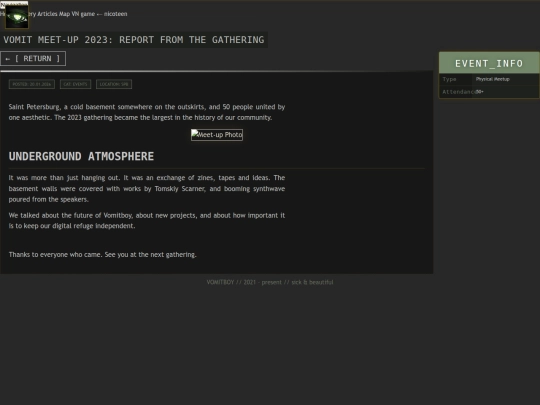The image size is (540, 405).
Task: Follow the nicoteen link in header
Action: [x=115, y=14]
